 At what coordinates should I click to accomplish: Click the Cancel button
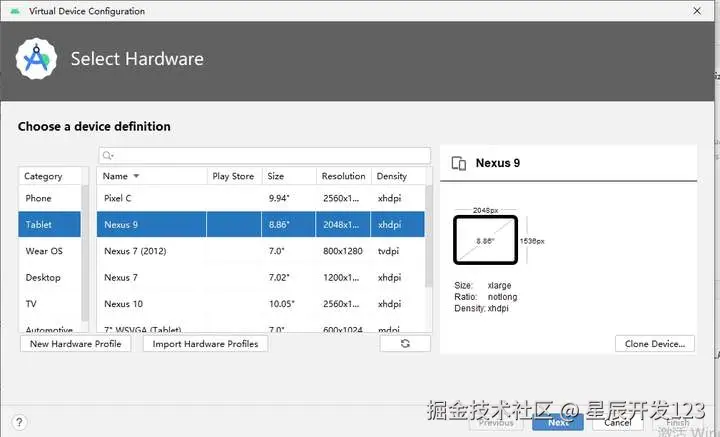click(x=618, y=422)
